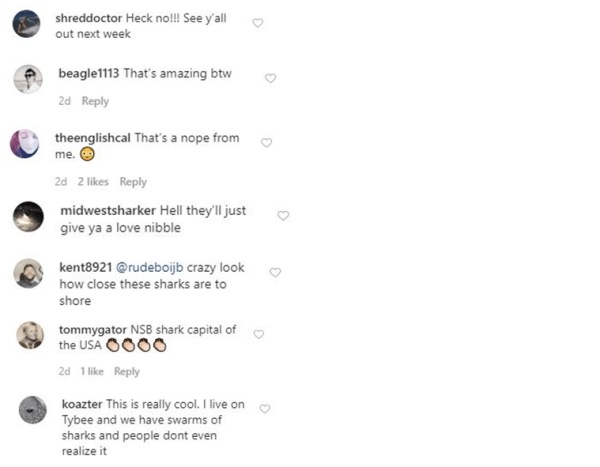This screenshot has width=600, height=467.
Task: Like koazter's Tybee comment
Action: (265, 408)
